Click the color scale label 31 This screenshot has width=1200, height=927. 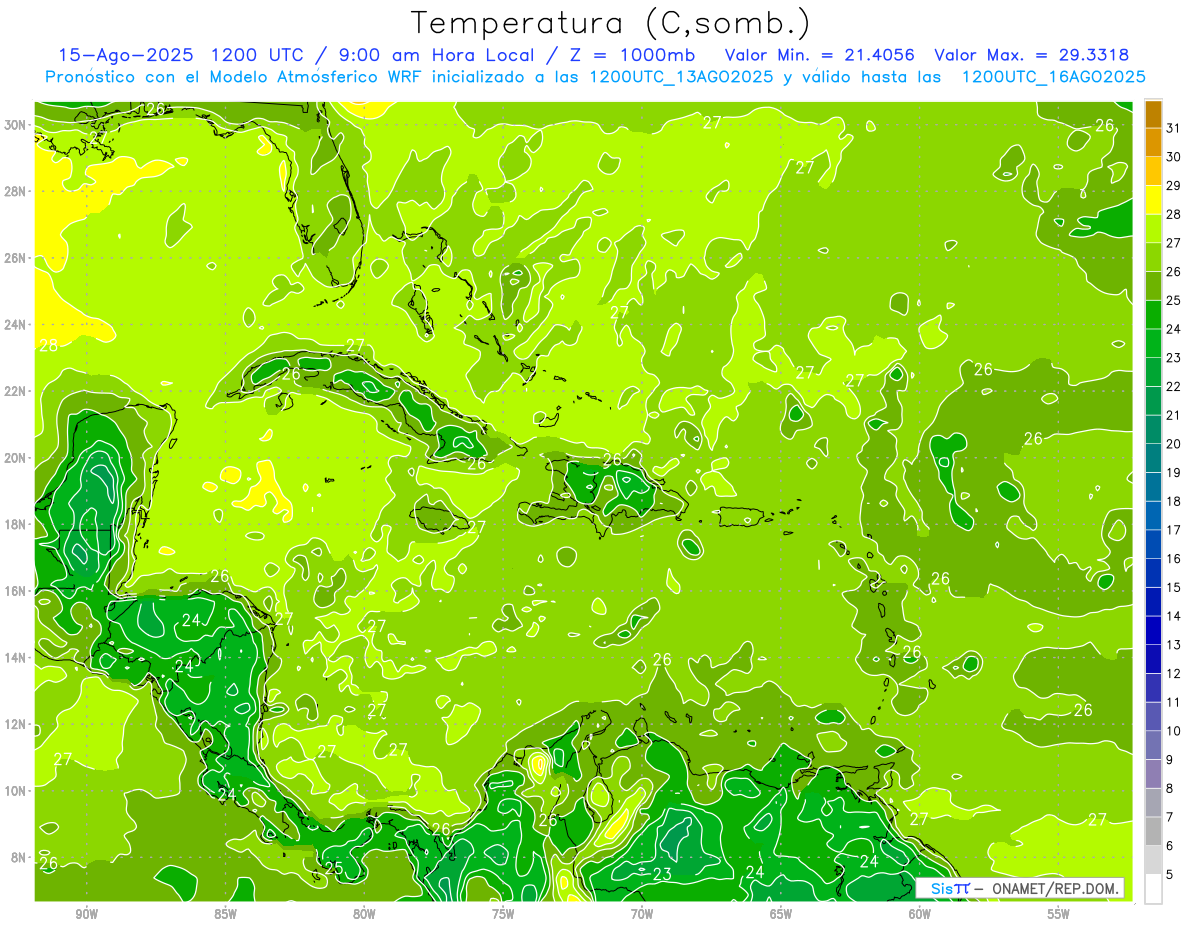(1174, 128)
